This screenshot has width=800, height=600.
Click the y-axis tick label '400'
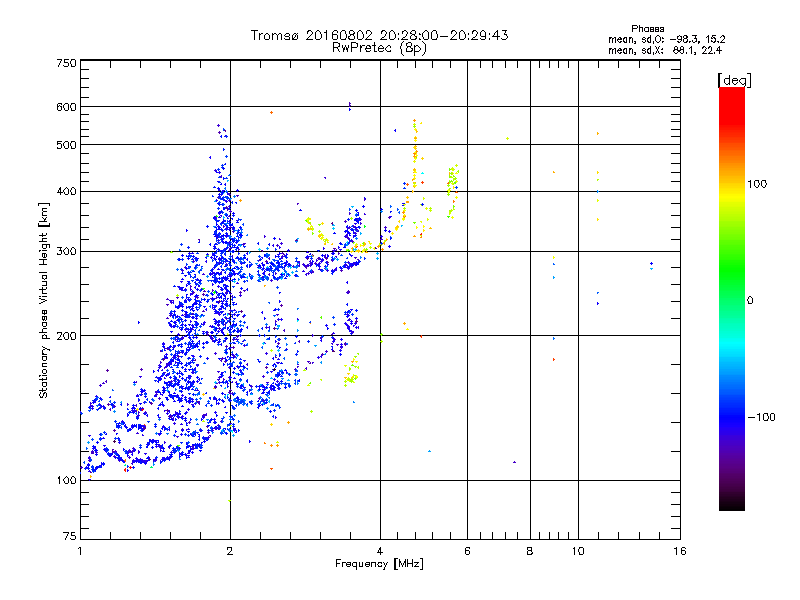66,192
